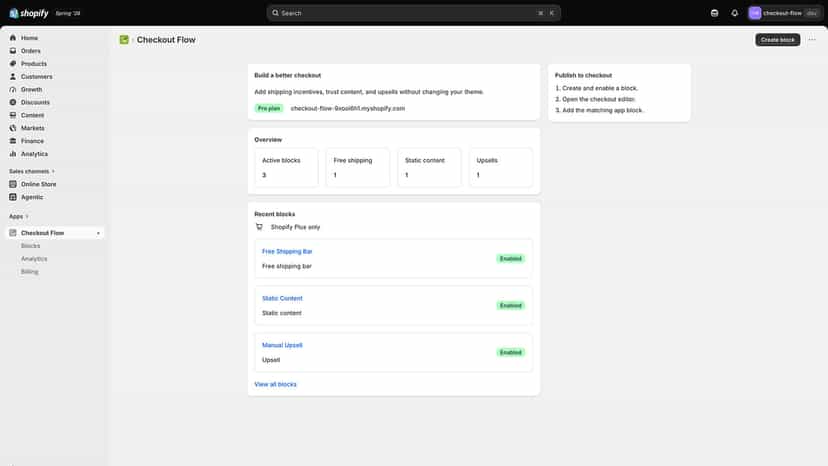Click the Online Store icon
The width and height of the screenshot is (828, 466).
point(13,184)
